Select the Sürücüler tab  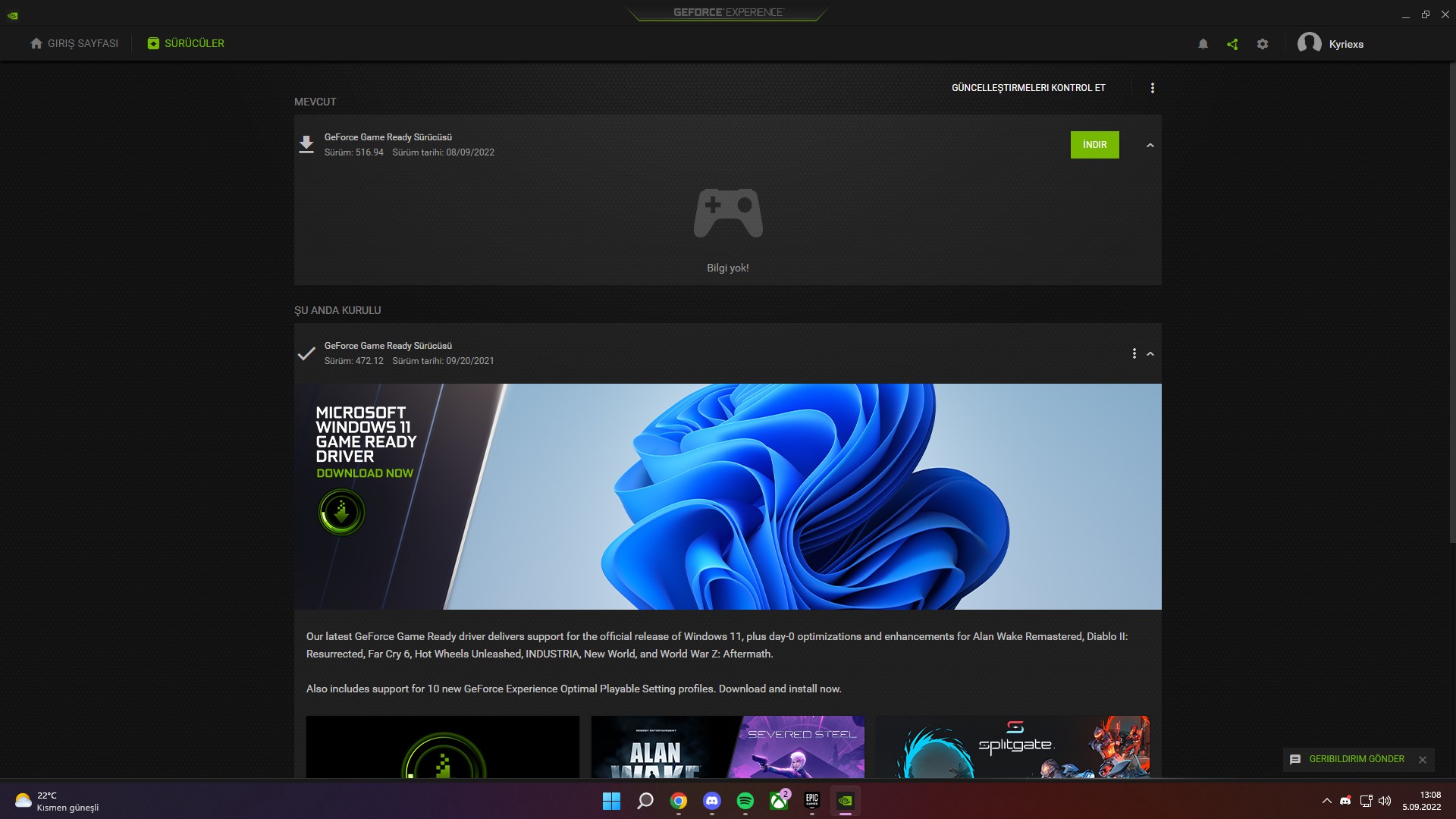[186, 43]
